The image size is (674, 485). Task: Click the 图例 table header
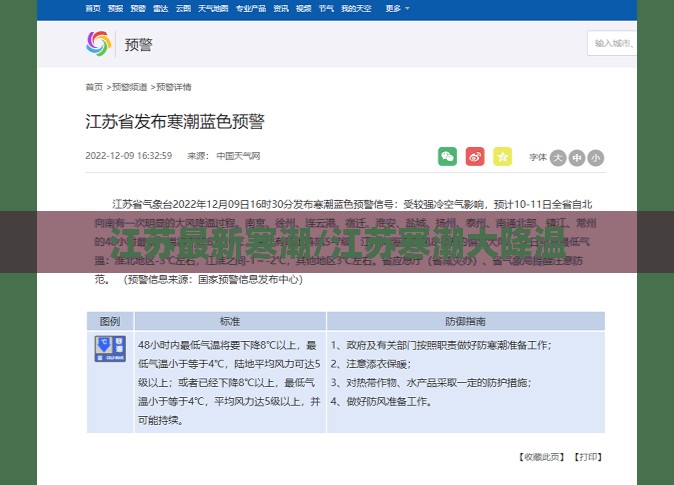[110, 321]
